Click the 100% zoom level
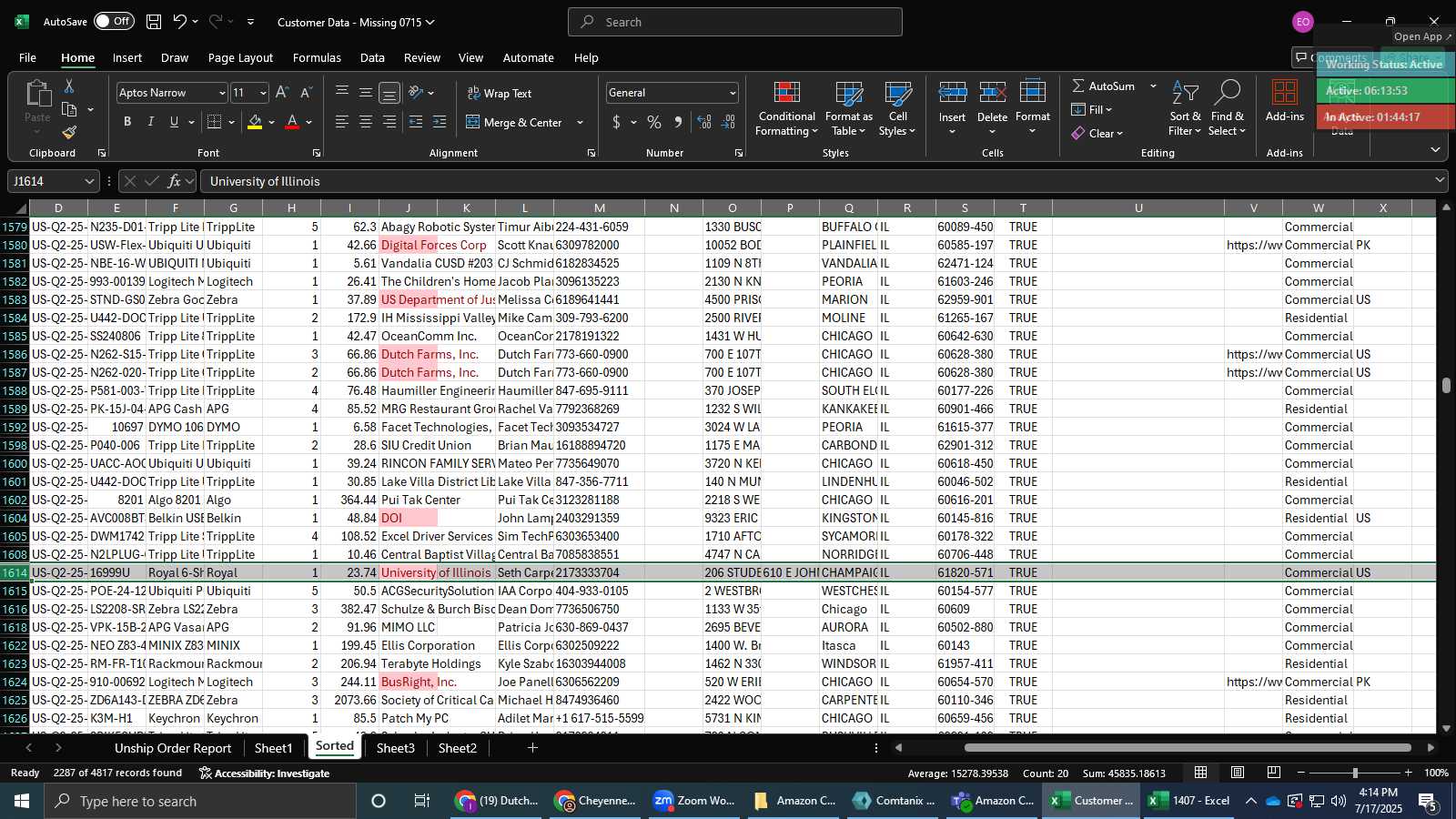1456x819 pixels. (1436, 773)
